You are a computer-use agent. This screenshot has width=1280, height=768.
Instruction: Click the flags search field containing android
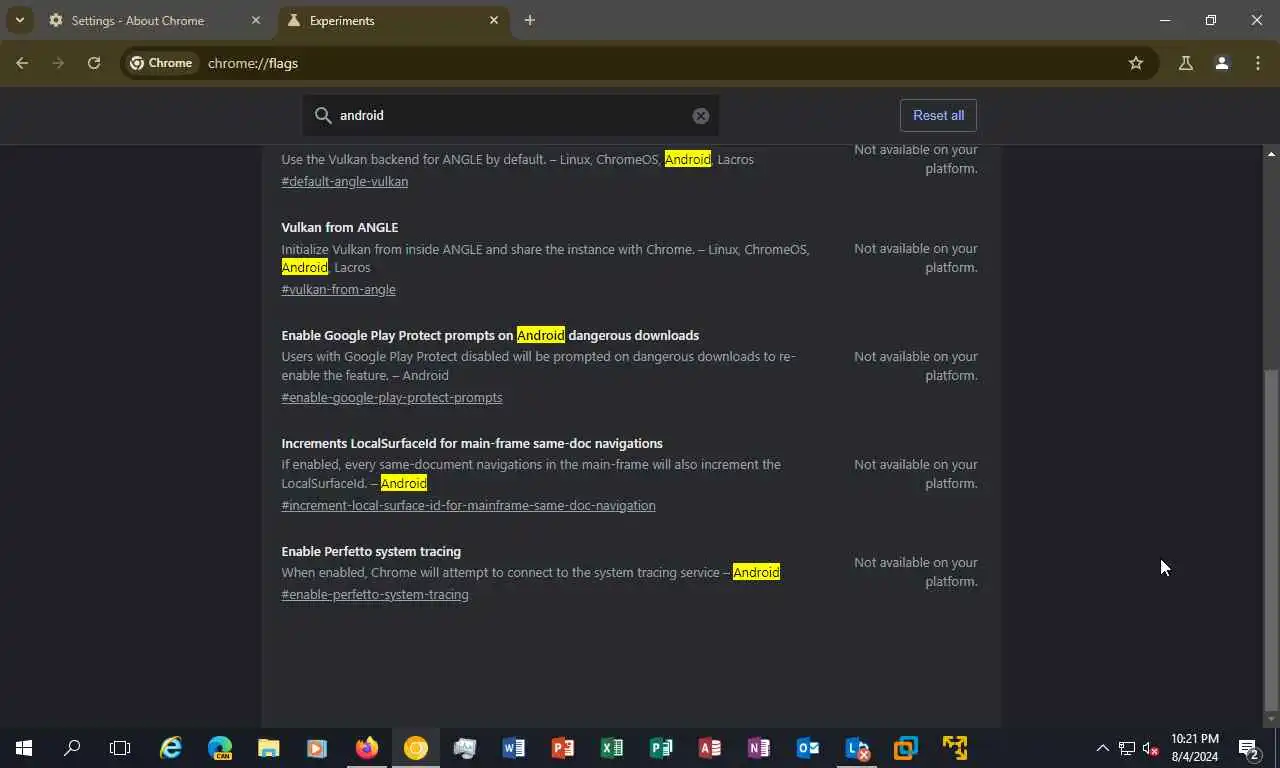[x=511, y=116]
